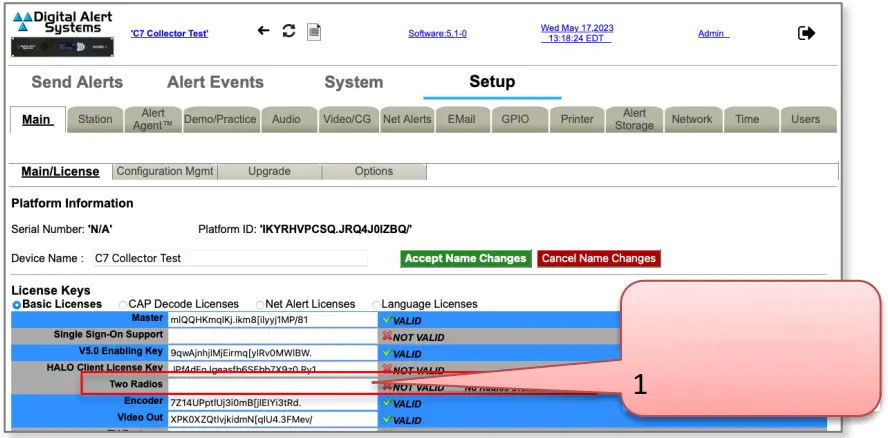
Task: Open the Printer tab
Action: 577,120
